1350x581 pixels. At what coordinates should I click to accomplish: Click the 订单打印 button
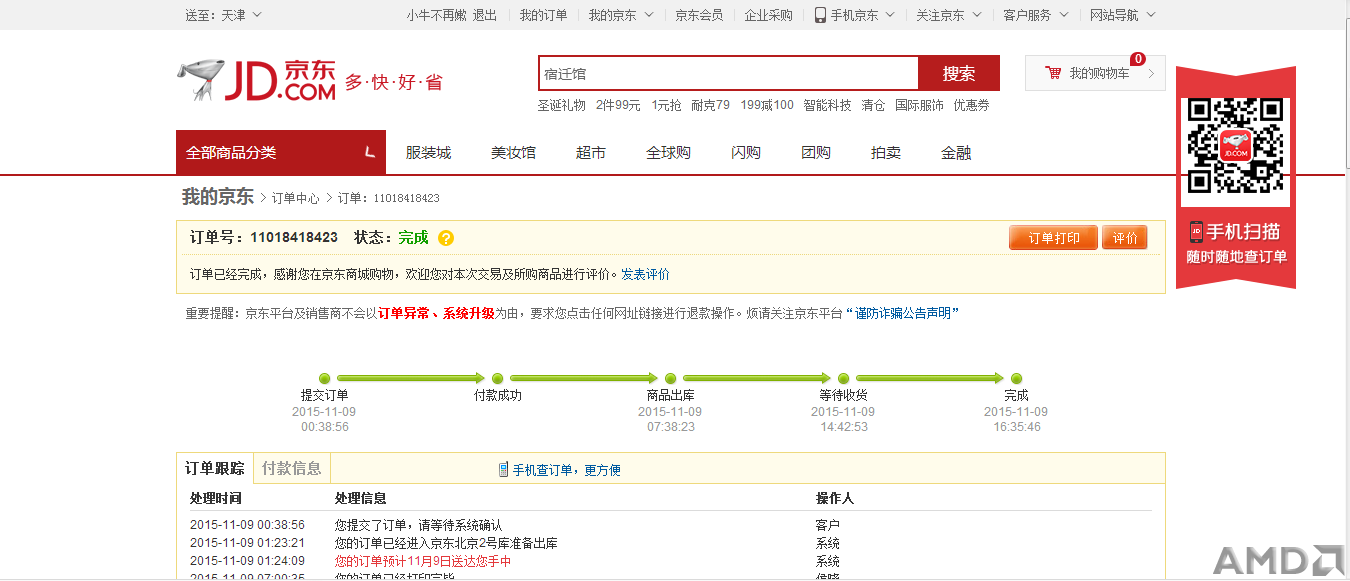pyautogui.click(x=1054, y=238)
